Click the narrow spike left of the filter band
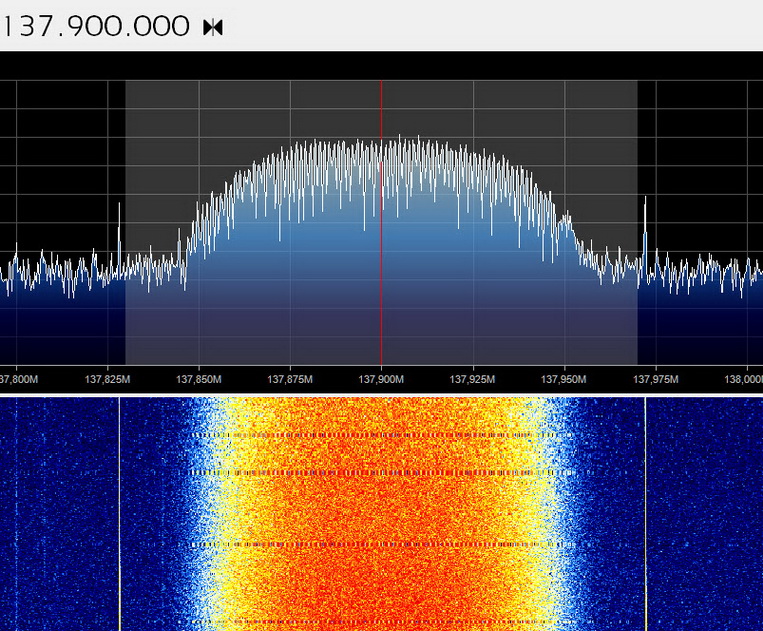Screen dimensions: 763x631 (119, 238)
